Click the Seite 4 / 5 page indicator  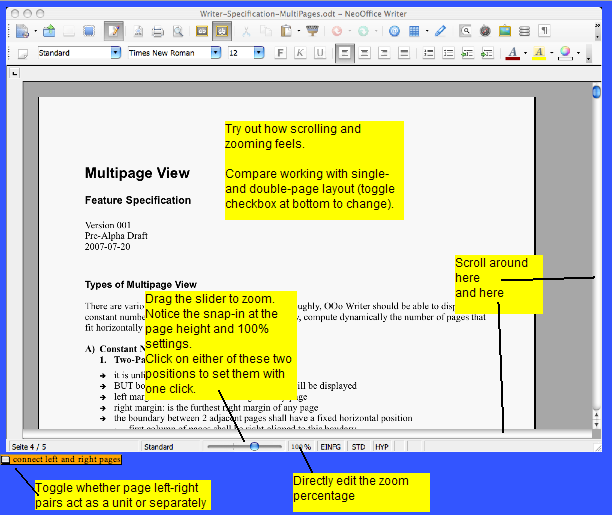[x=30, y=446]
